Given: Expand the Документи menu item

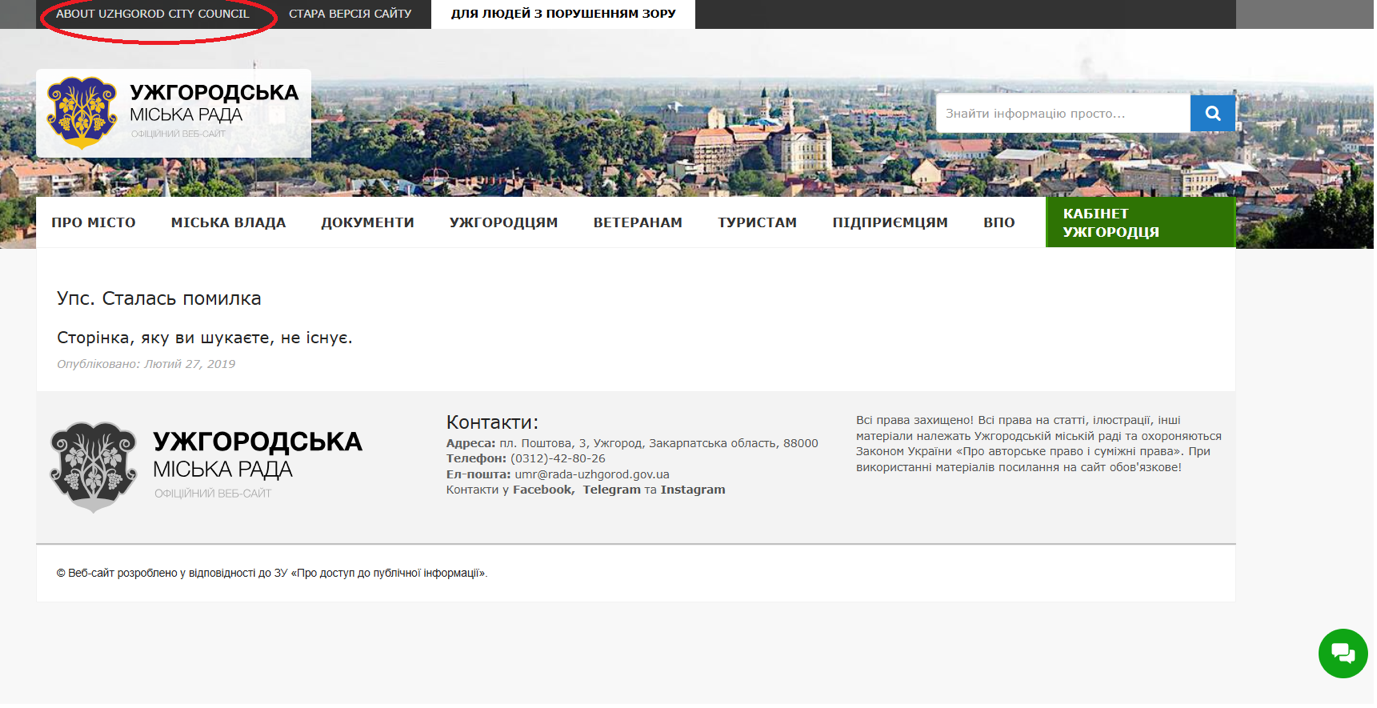Looking at the screenshot, I should (x=367, y=223).
